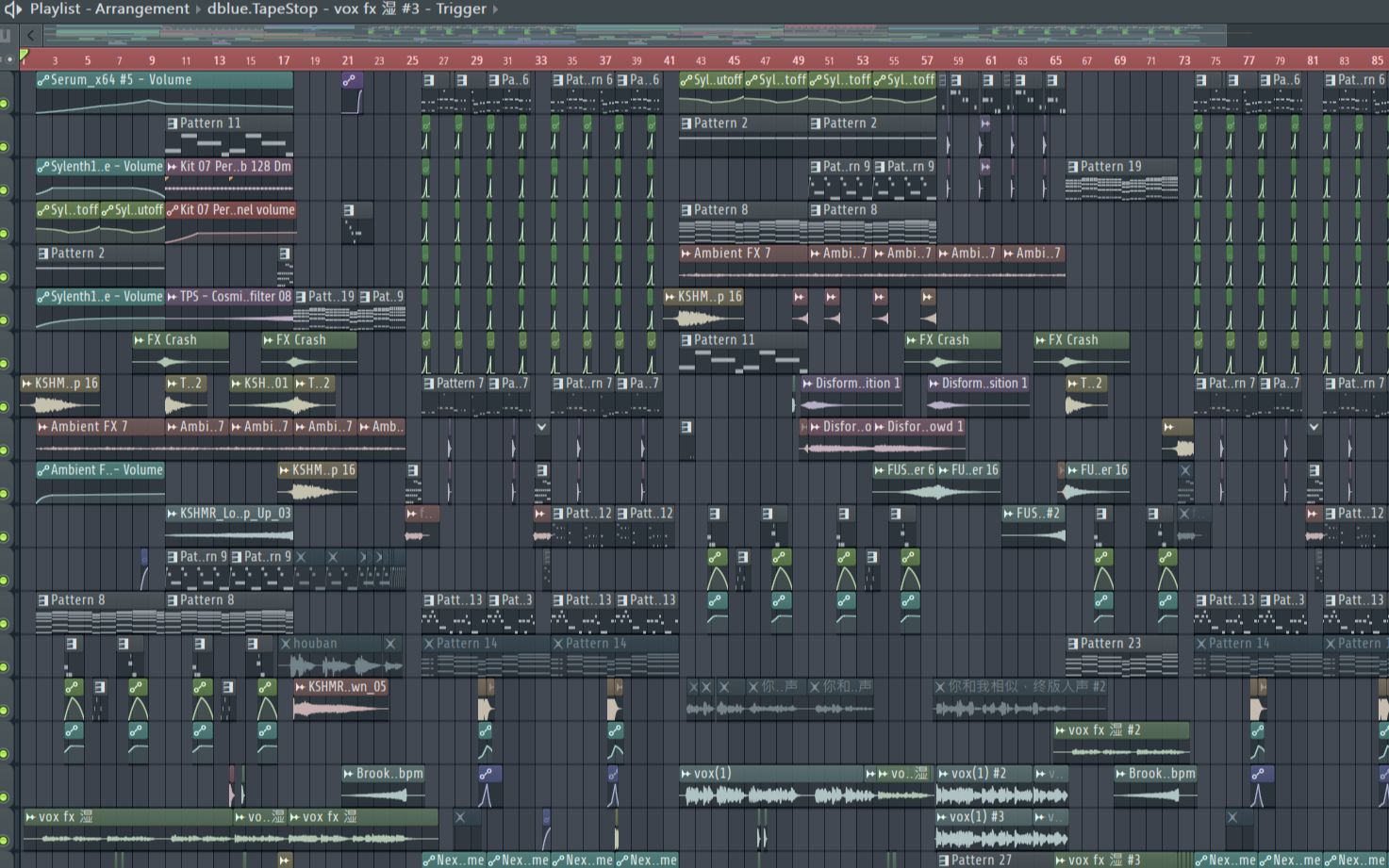The image size is (1389, 868).
Task: Mute the track containing KSHMR..wn_05
Action: (x=5, y=710)
